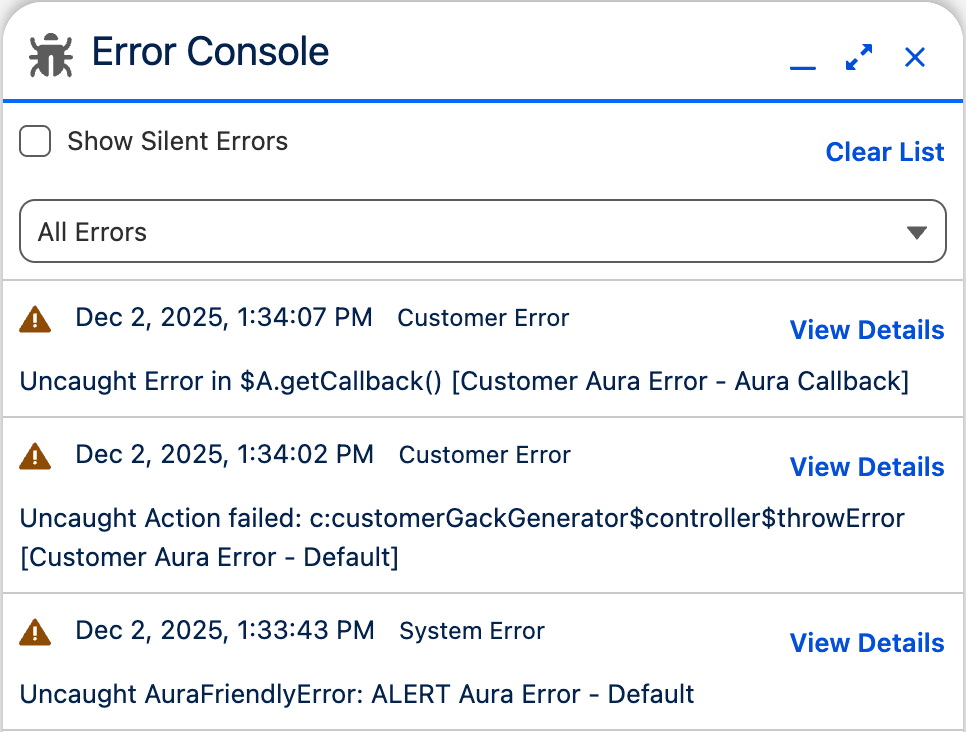
Task: Enable the Show Silent Errors checkbox
Action: pos(34,141)
